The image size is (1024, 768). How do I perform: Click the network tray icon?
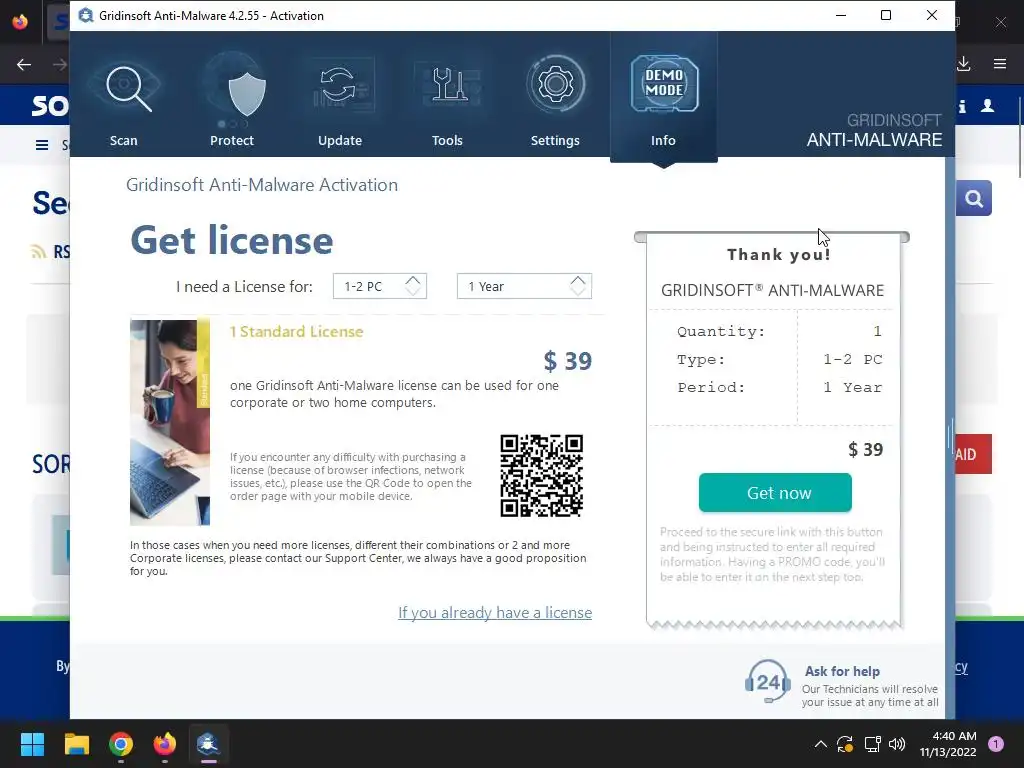(872, 744)
